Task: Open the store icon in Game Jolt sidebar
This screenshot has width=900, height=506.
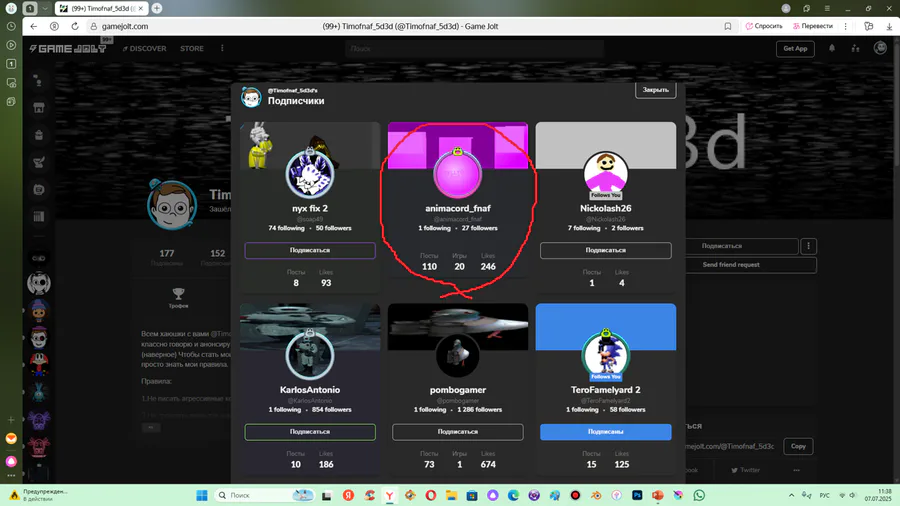Action: coord(39,108)
